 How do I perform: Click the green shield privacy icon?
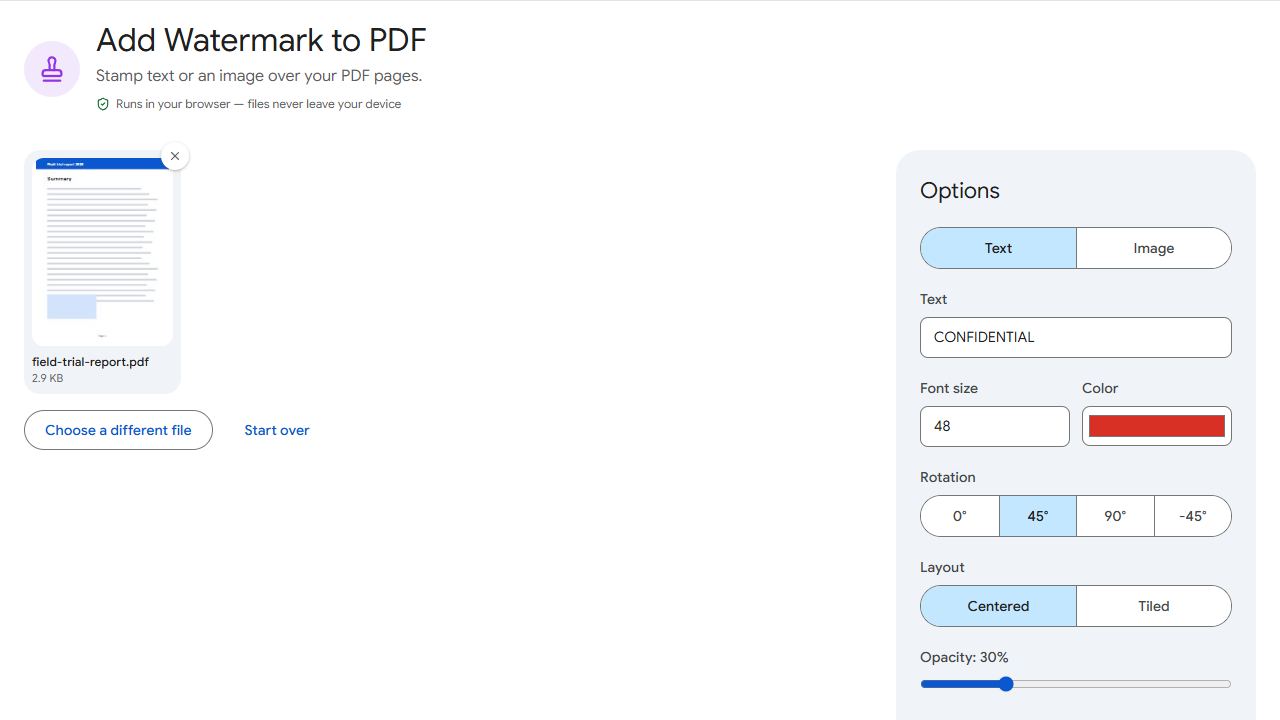[102, 104]
